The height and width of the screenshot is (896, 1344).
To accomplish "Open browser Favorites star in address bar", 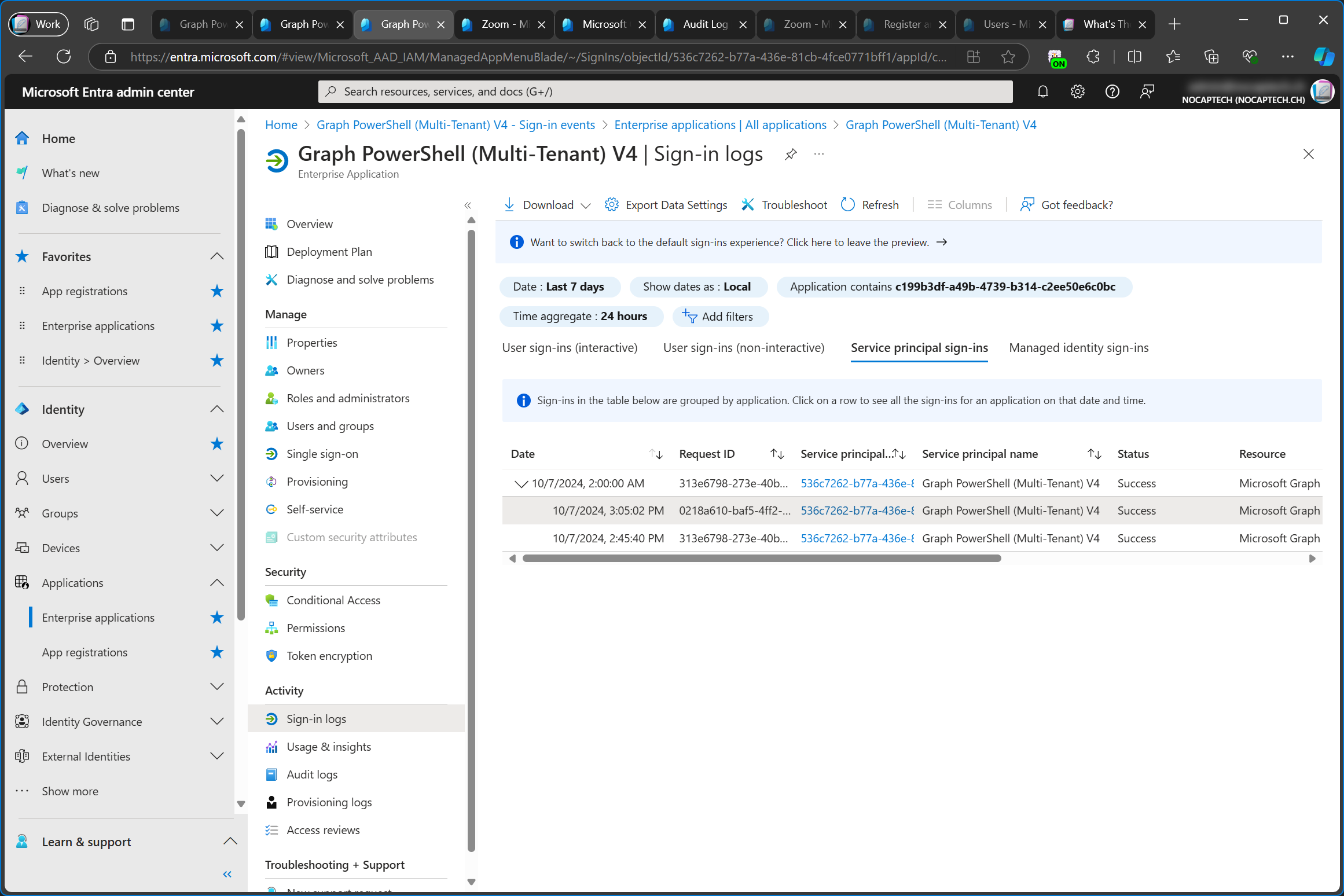I will pos(1008,57).
